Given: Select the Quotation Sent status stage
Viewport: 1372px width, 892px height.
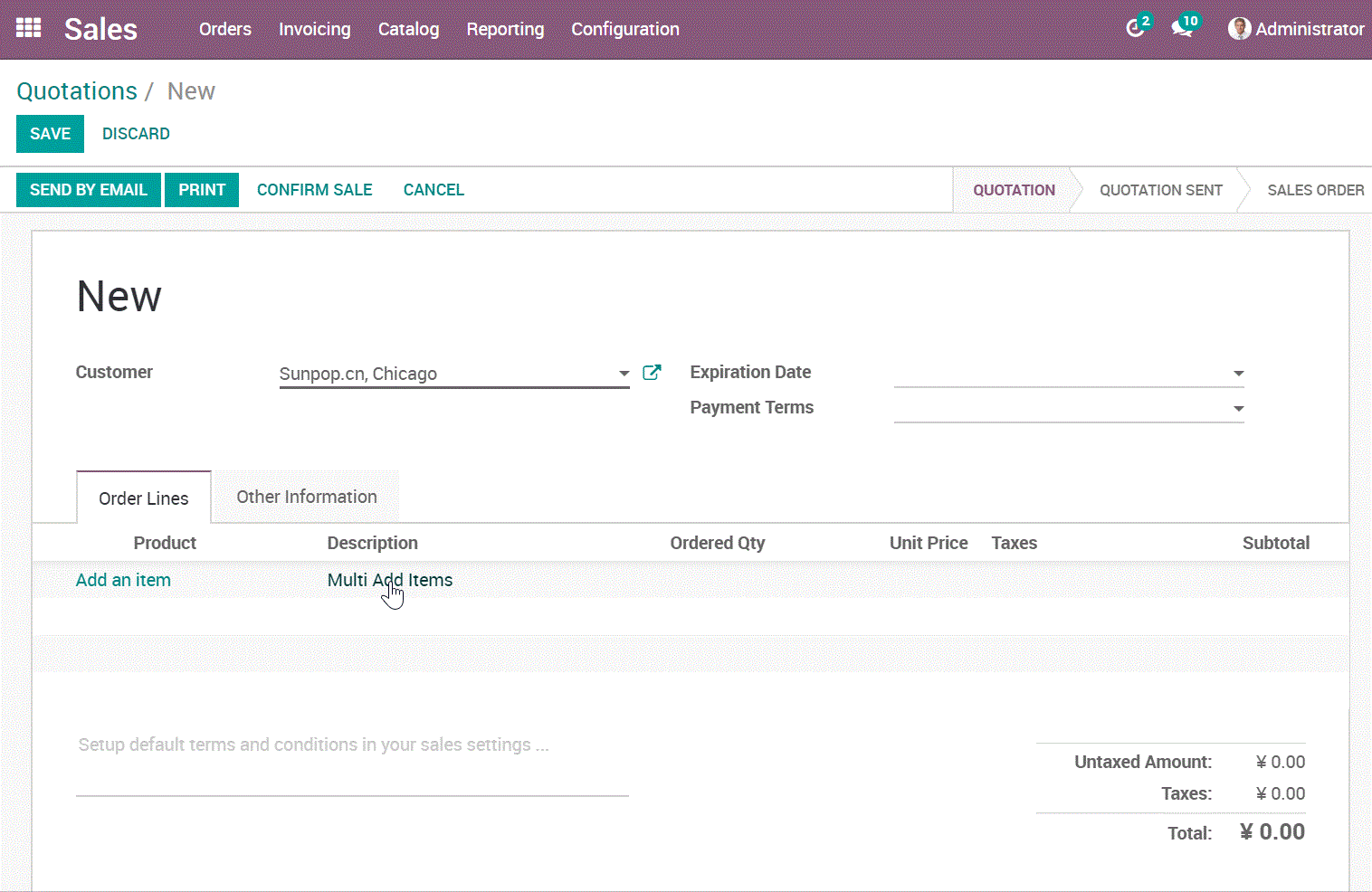Looking at the screenshot, I should pyautogui.click(x=1161, y=190).
